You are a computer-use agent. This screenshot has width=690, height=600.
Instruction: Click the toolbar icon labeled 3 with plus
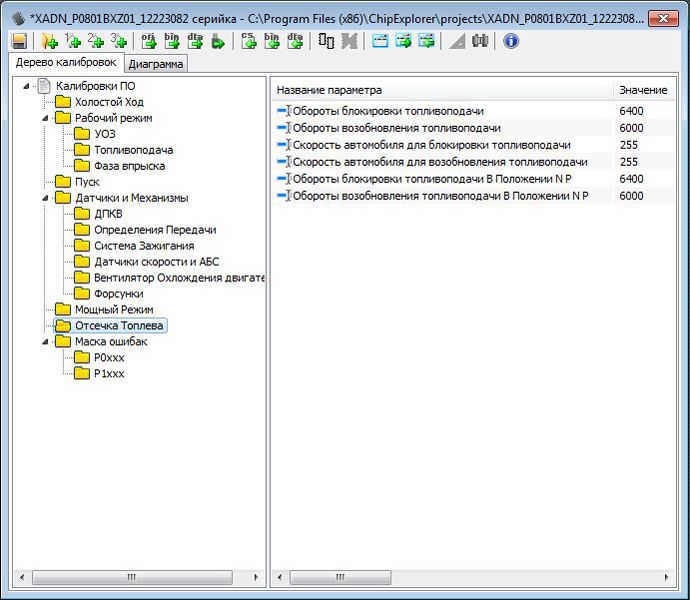point(119,41)
